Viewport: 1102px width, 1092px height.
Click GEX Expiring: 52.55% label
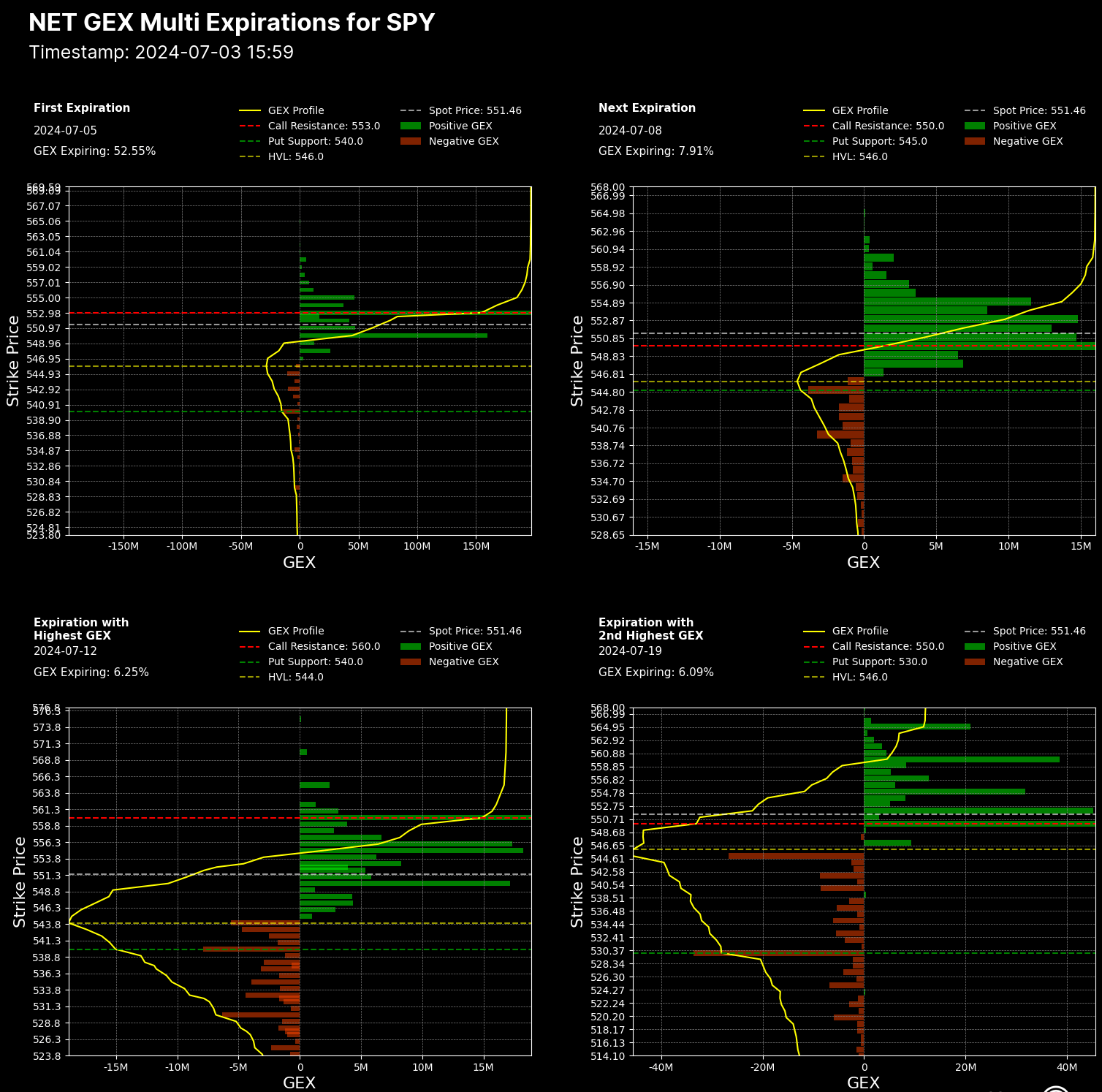pyautogui.click(x=94, y=151)
